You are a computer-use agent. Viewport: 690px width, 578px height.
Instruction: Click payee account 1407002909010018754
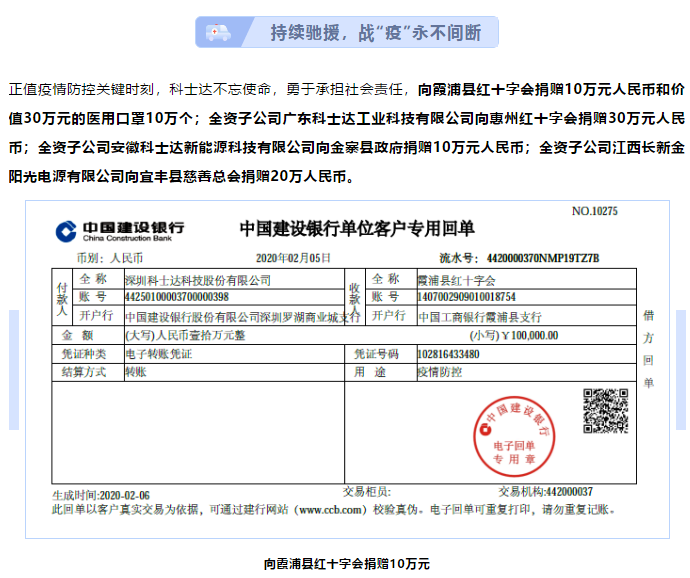pyautogui.click(x=466, y=297)
